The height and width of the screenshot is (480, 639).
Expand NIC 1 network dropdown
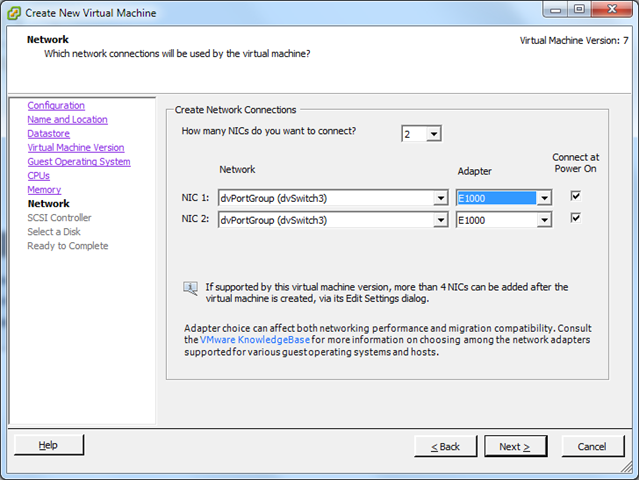coord(441,198)
